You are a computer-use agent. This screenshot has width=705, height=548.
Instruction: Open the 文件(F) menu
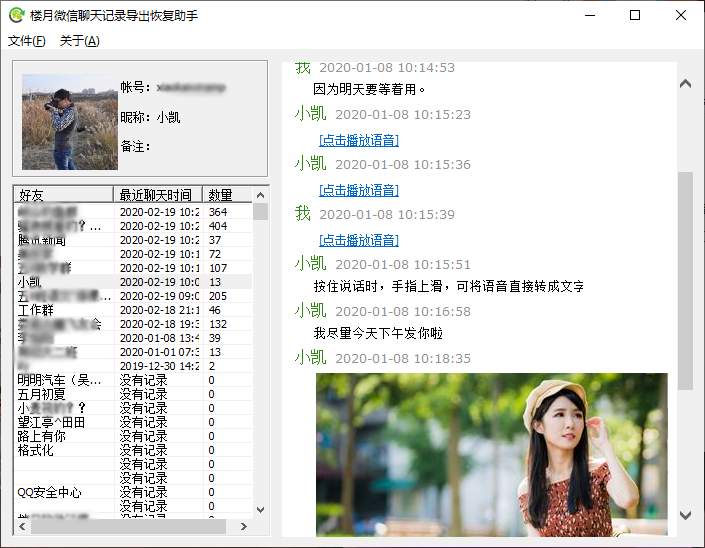(27, 41)
